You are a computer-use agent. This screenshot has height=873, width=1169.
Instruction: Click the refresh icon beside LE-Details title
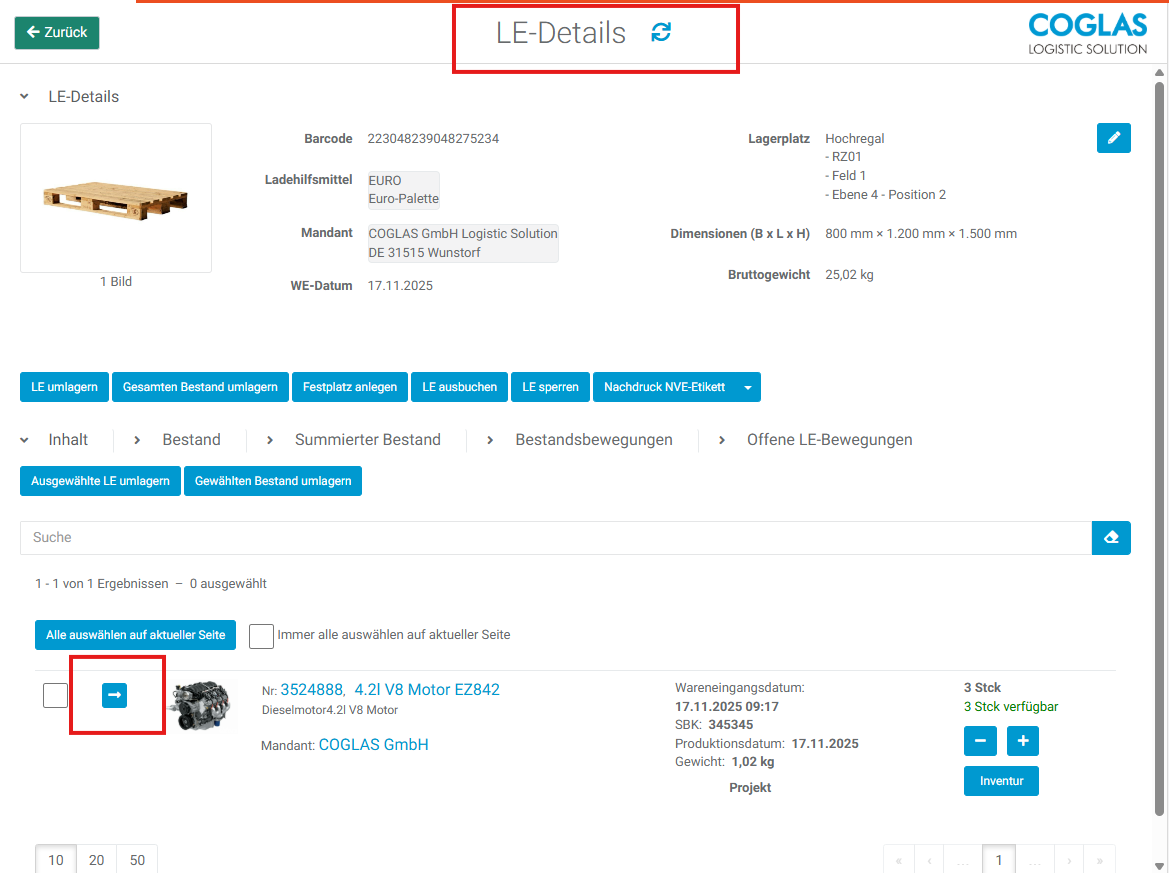pos(661,32)
